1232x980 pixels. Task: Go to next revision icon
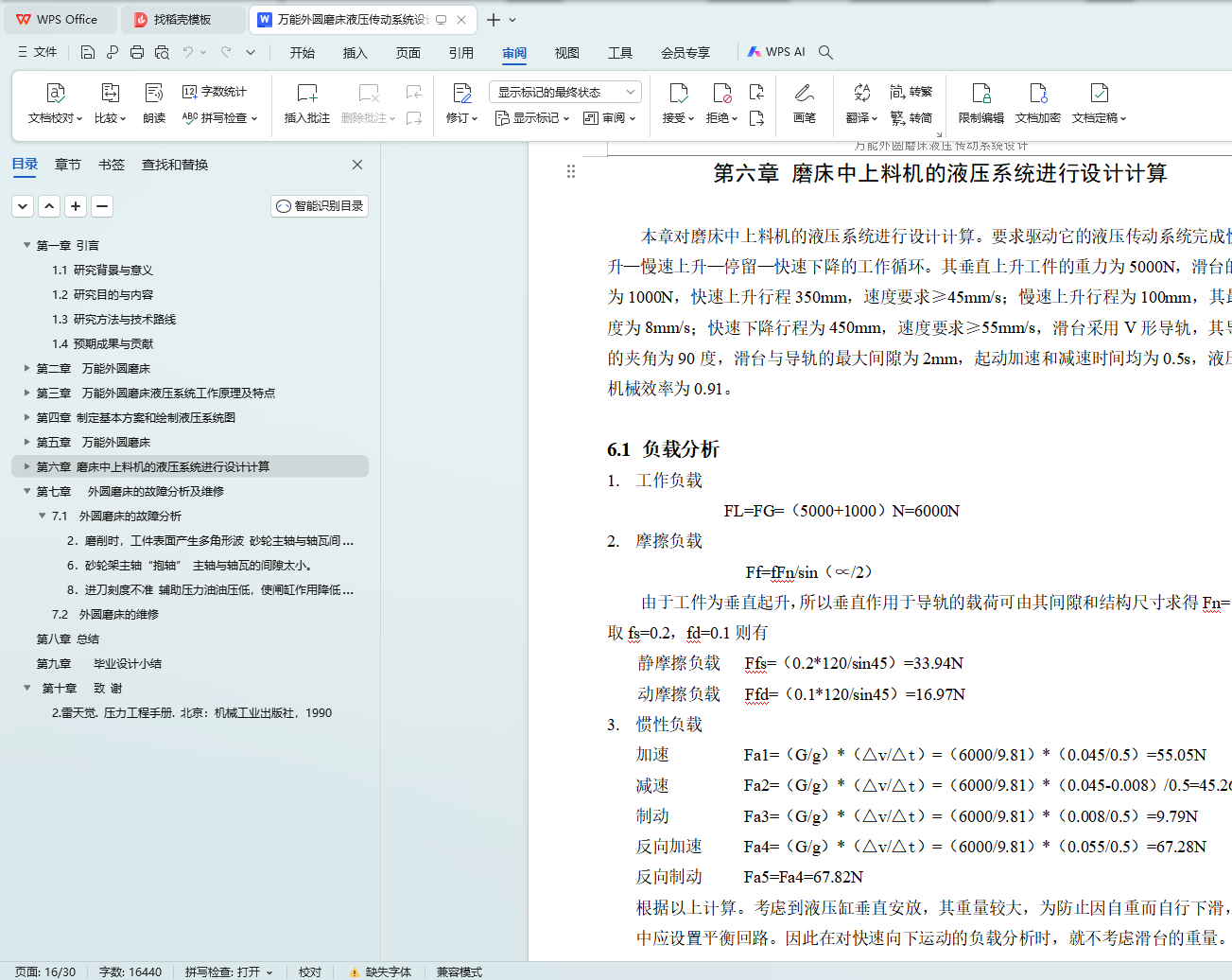coord(756,118)
